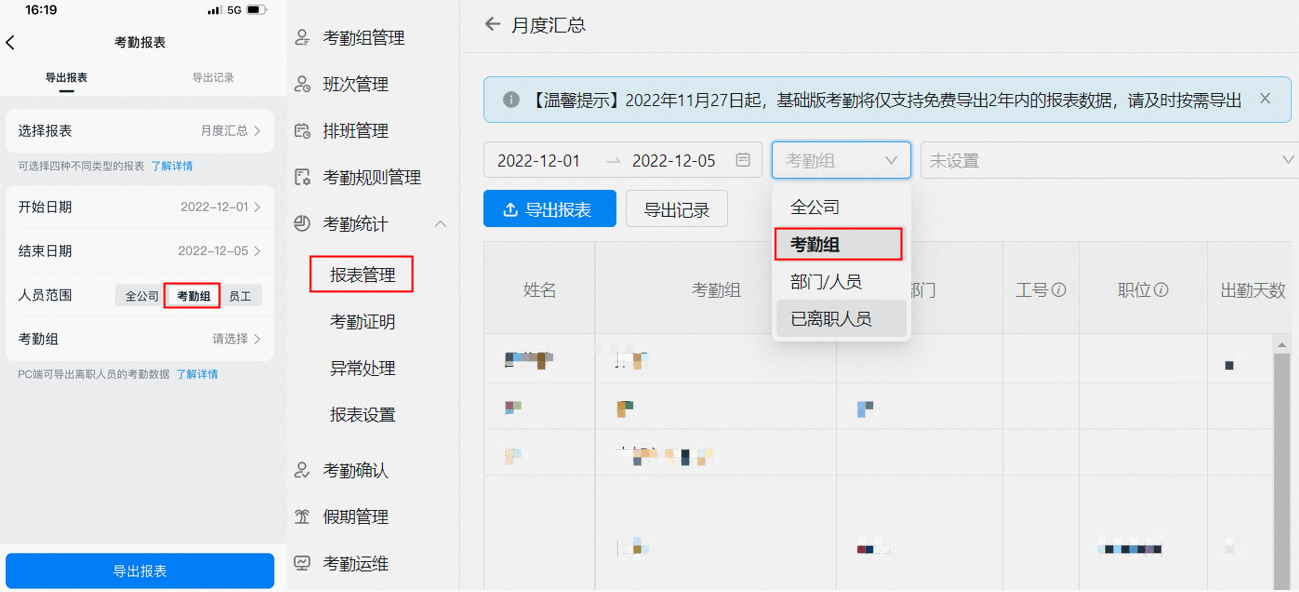Image resolution: width=1299 pixels, height=592 pixels.
Task: Click the 考勤规则管理 sidebar icon
Action: [302, 177]
